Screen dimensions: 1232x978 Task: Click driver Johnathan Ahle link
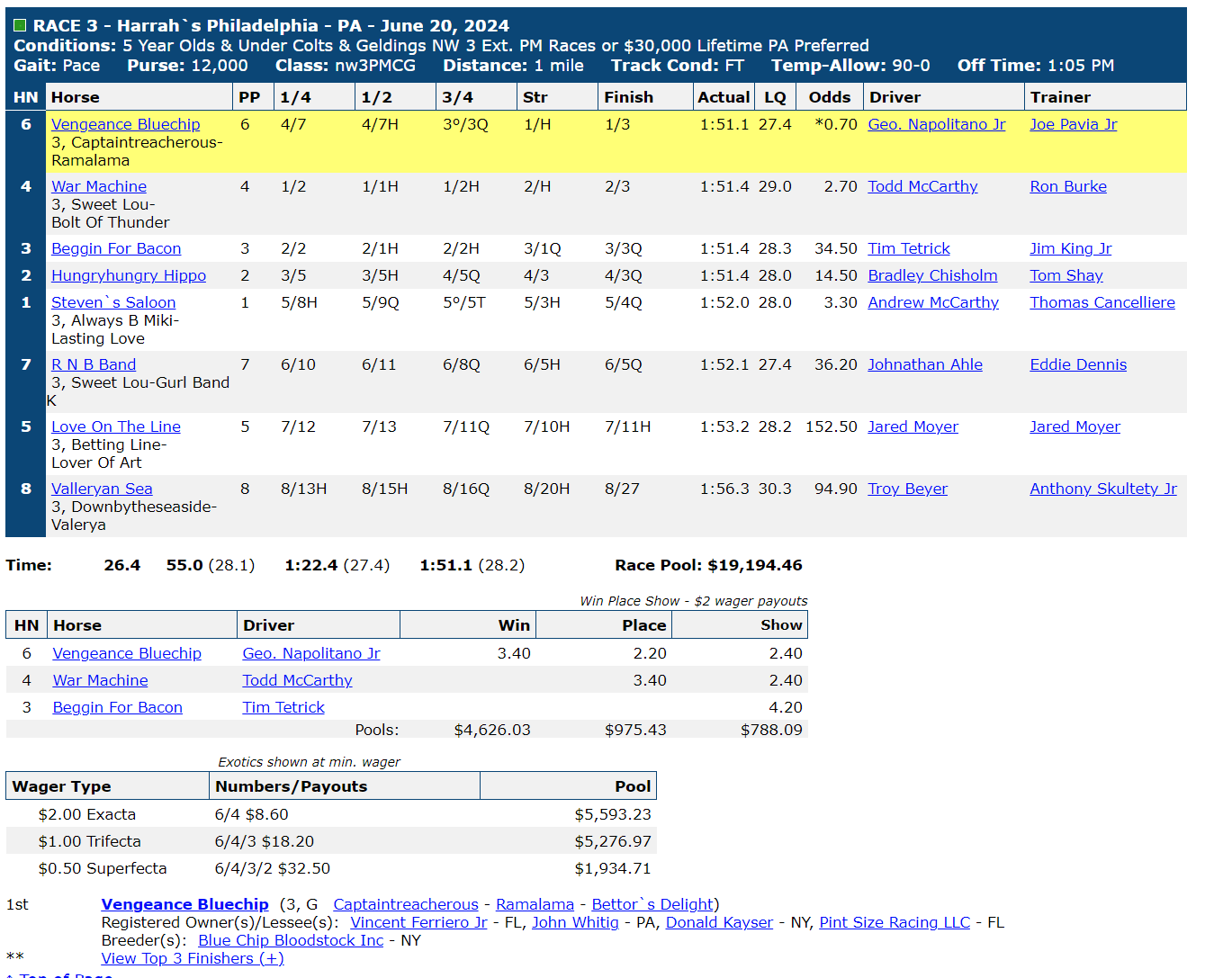click(925, 364)
